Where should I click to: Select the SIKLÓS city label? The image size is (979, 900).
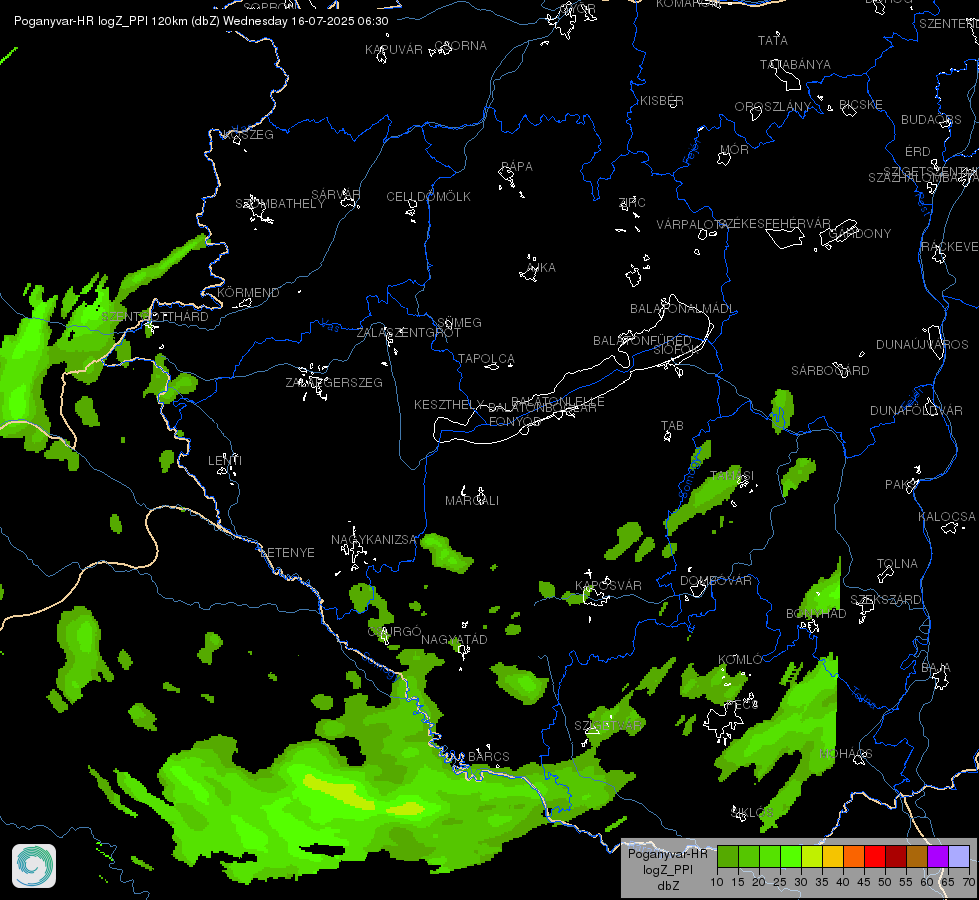752,813
